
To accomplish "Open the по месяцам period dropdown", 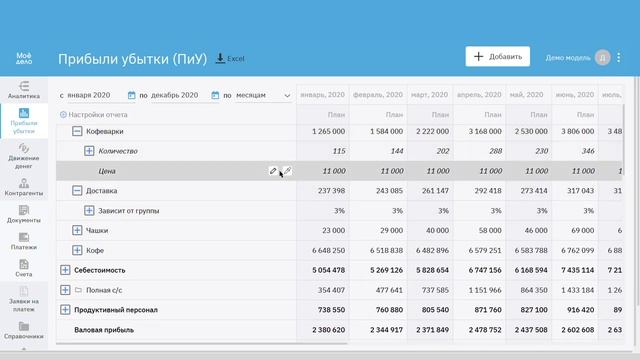I will click(x=263, y=95).
